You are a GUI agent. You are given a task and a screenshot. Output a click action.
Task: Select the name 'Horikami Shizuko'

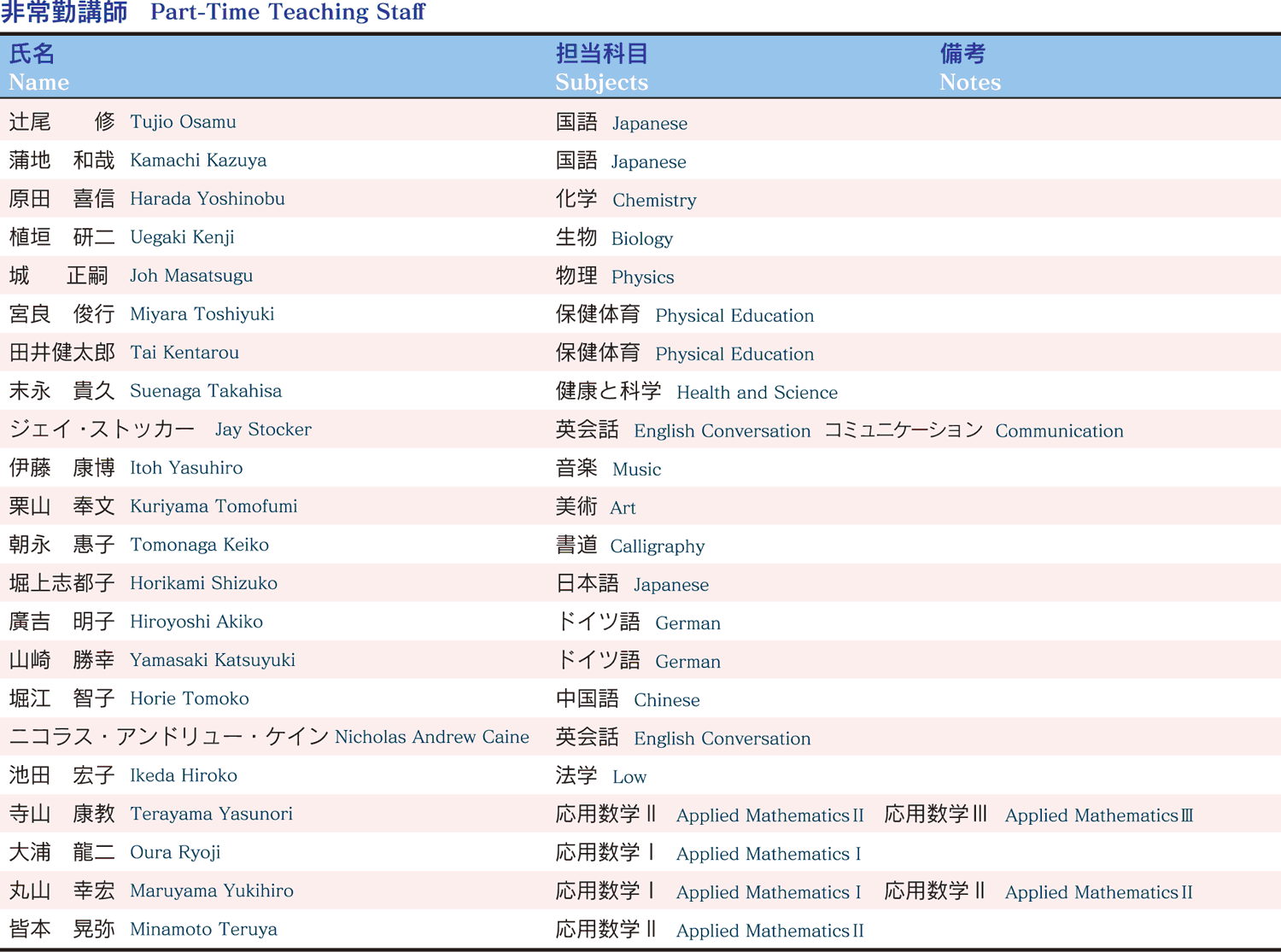coord(203,582)
